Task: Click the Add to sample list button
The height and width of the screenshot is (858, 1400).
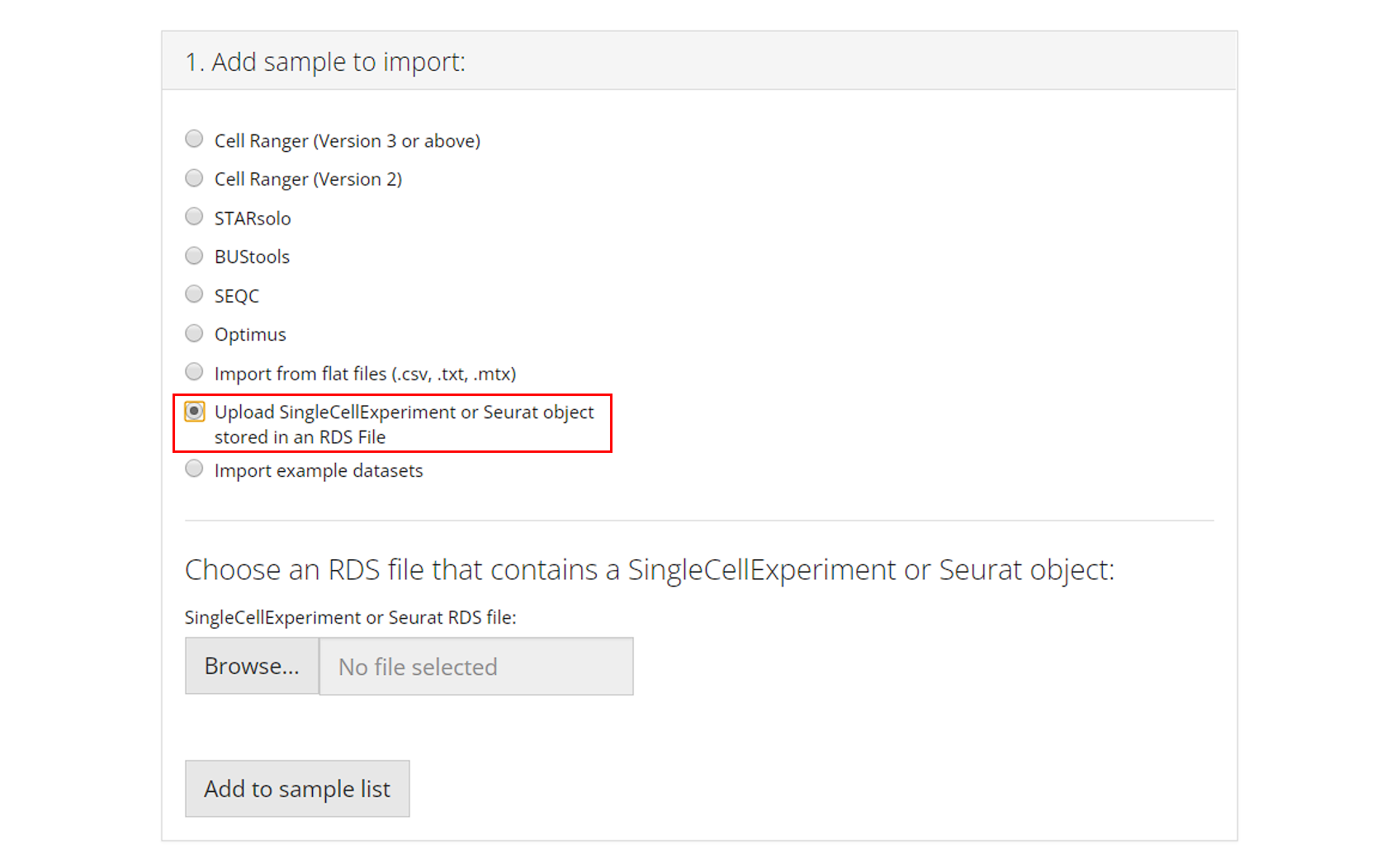Action: (297, 789)
